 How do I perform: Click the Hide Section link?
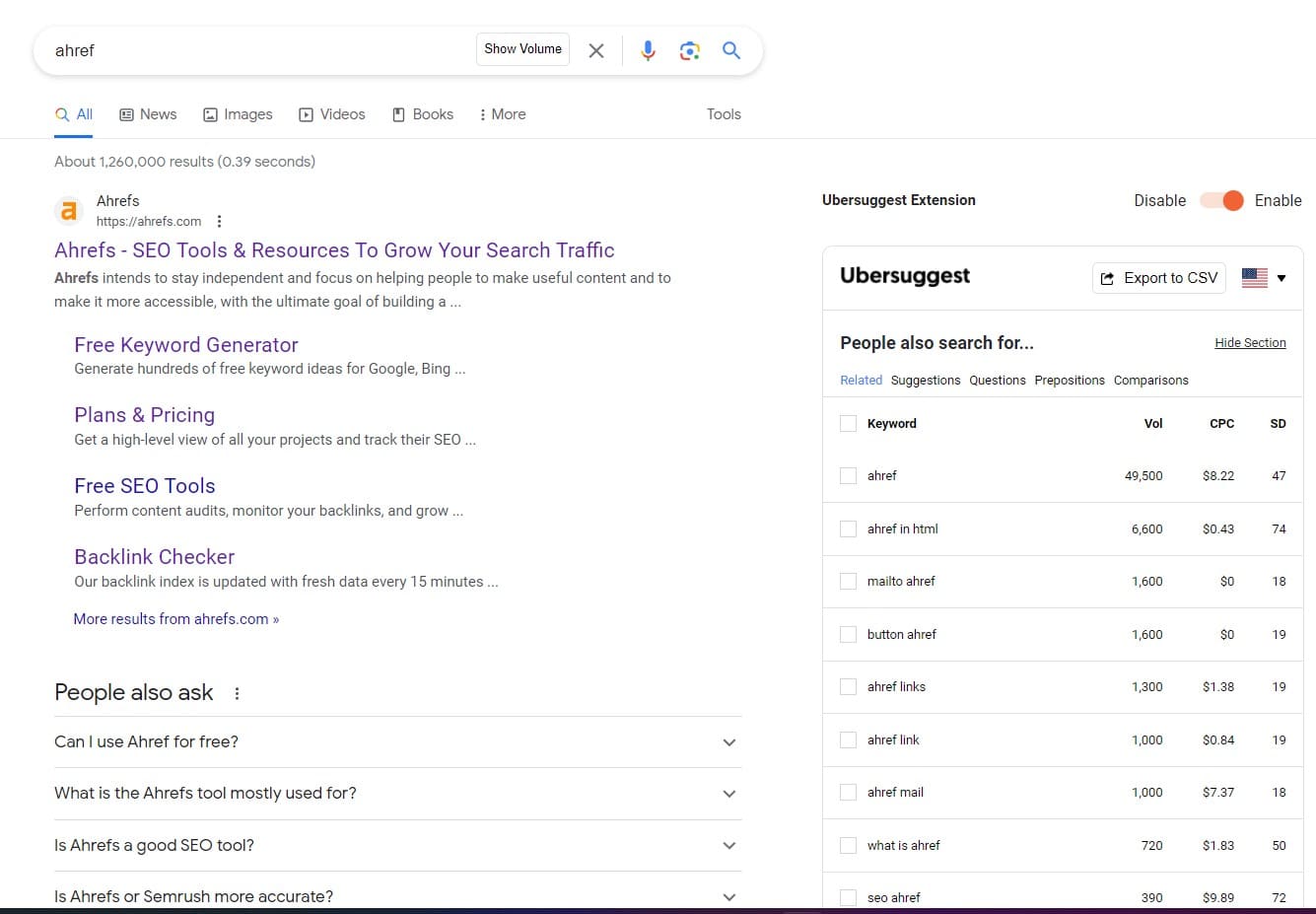pyautogui.click(x=1250, y=343)
